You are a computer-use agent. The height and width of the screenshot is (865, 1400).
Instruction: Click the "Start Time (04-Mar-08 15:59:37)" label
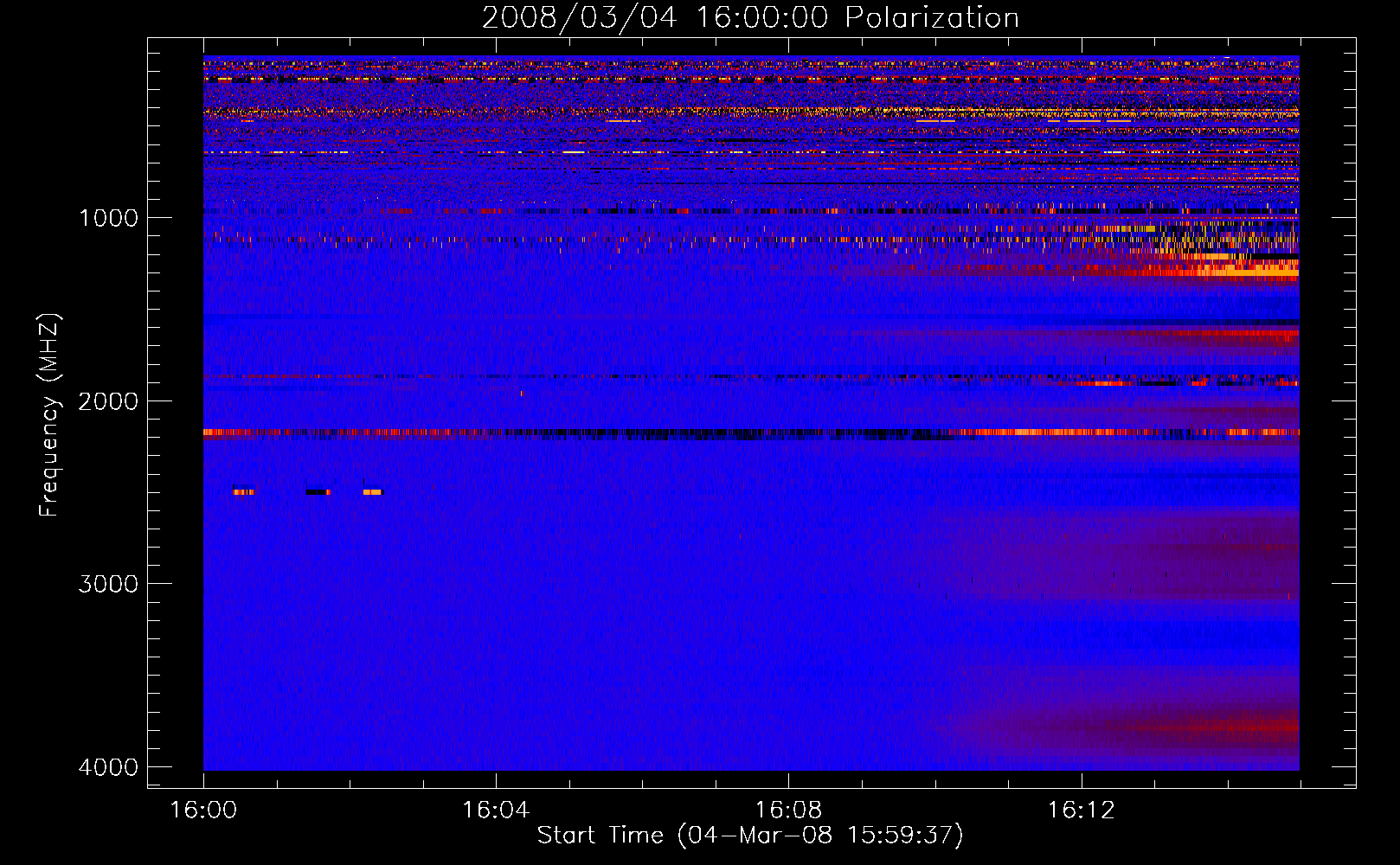coord(750,836)
